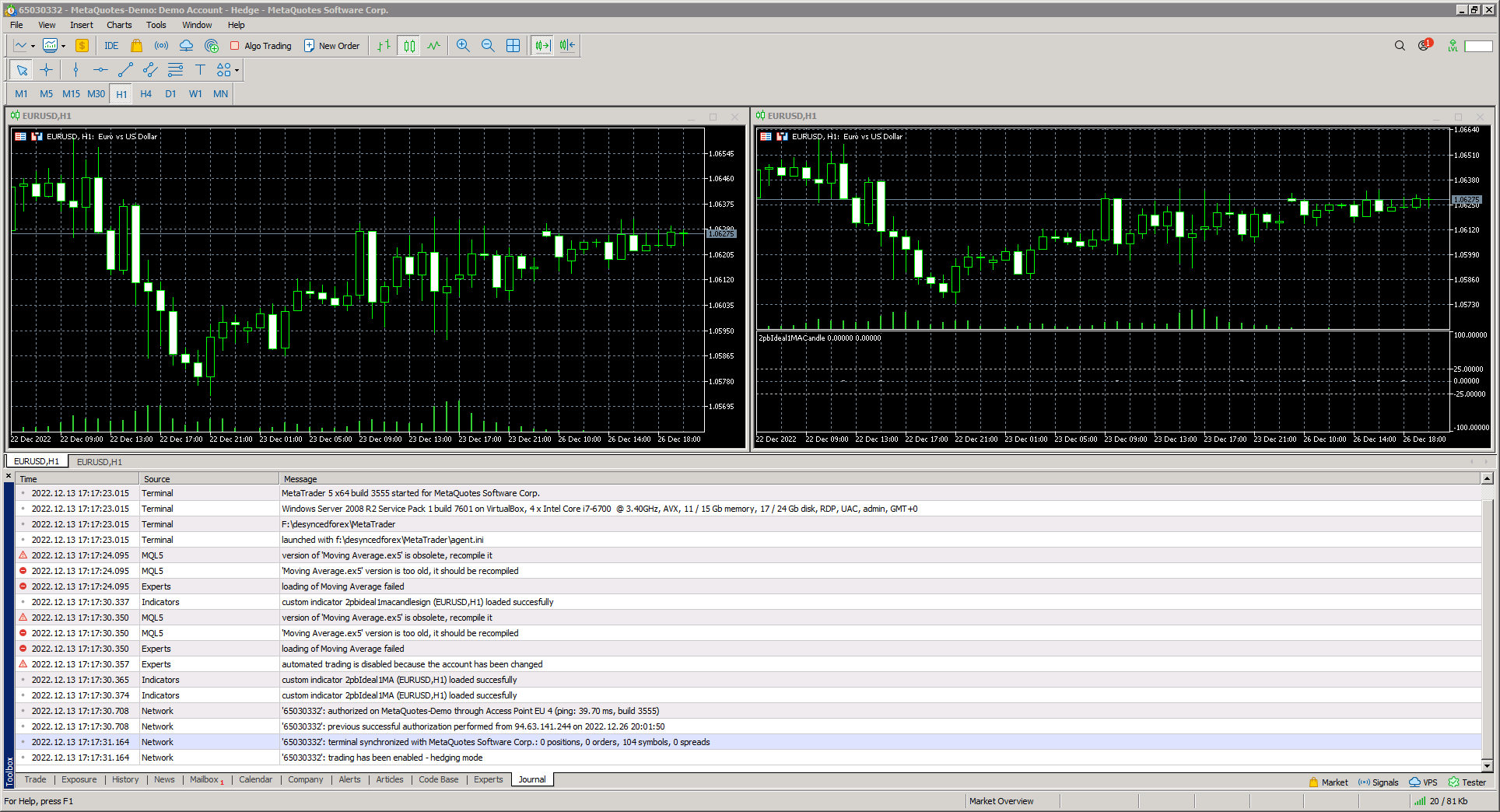Viewport: 1500px width, 812px height.
Task: Click the VPS cloud icon in the toolbar
Action: 186,46
